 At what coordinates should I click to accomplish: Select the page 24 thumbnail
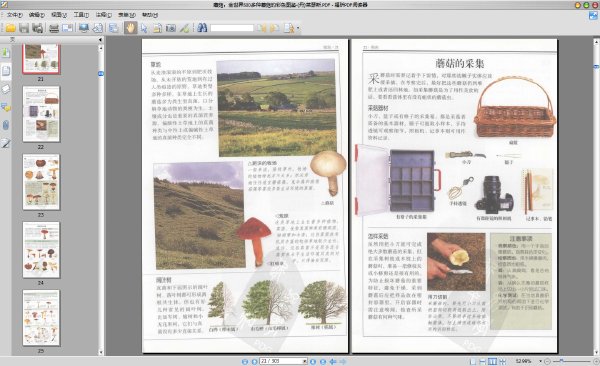[x=41, y=250]
